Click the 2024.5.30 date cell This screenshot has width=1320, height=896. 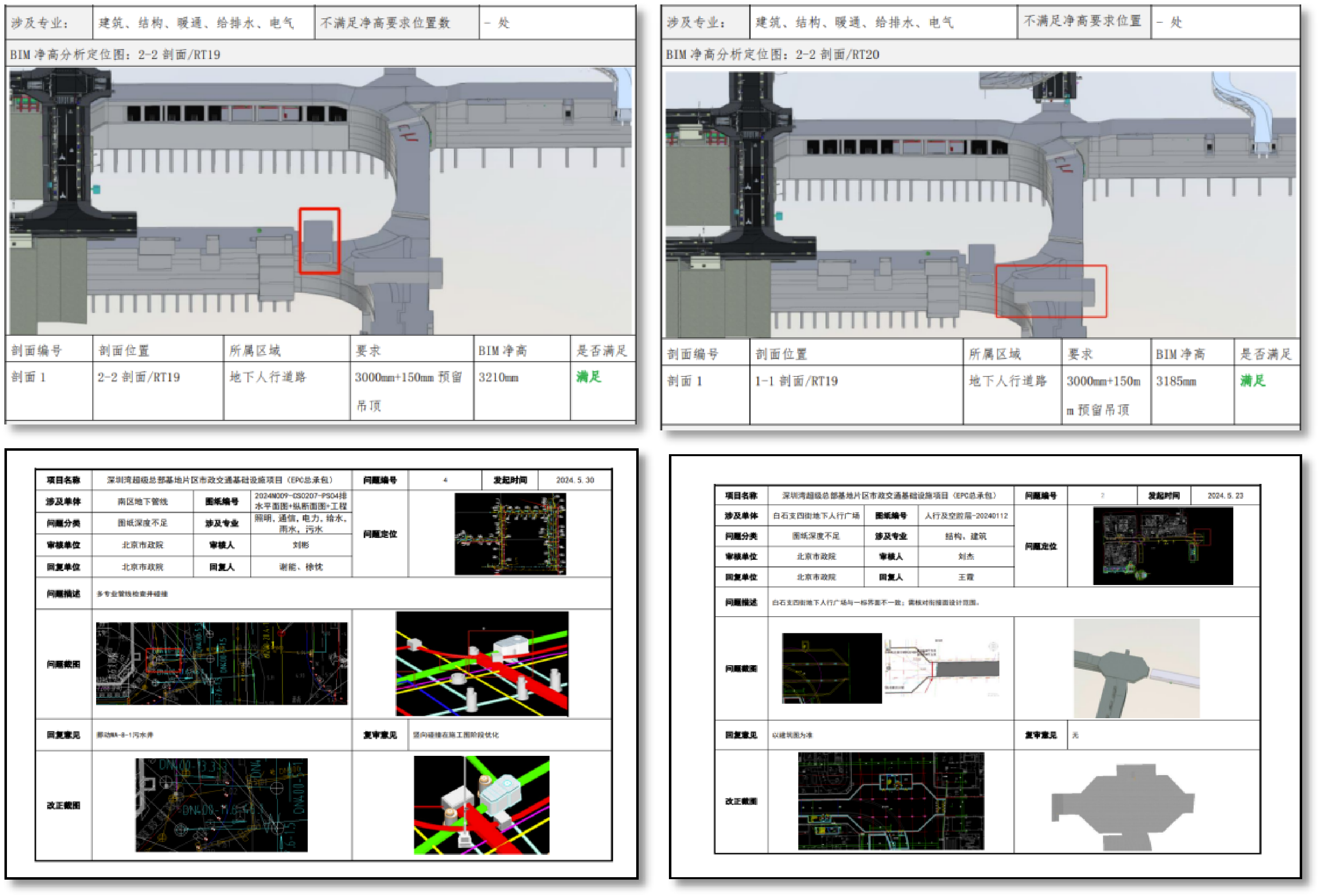575,480
